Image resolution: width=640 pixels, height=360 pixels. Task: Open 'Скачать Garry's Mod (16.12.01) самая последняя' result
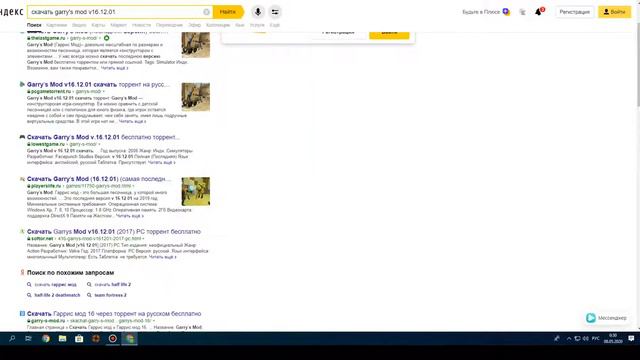(99, 179)
